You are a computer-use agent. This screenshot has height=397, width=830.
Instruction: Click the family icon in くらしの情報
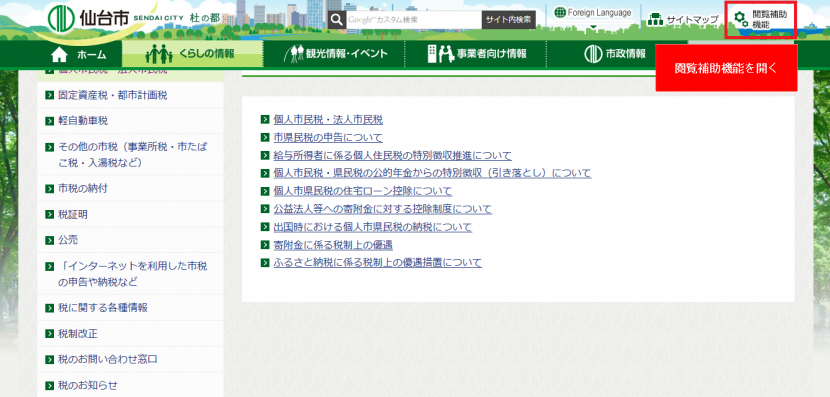(x=159, y=54)
